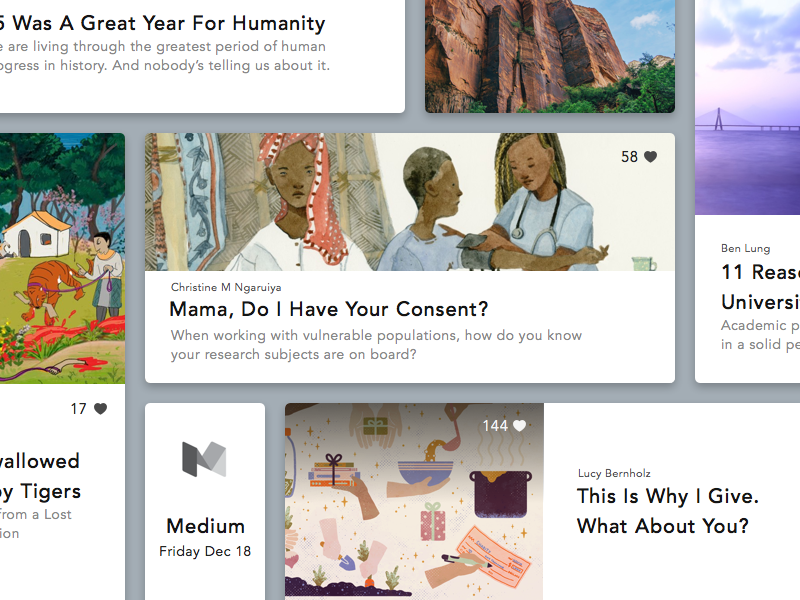Click the gift-giving hands illustration
The height and width of the screenshot is (600, 800).
[x=414, y=500]
